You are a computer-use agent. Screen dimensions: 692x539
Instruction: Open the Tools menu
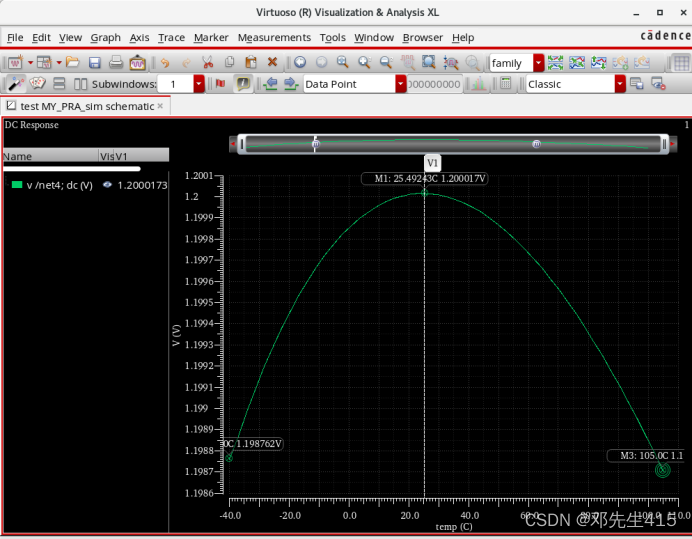tap(332, 38)
